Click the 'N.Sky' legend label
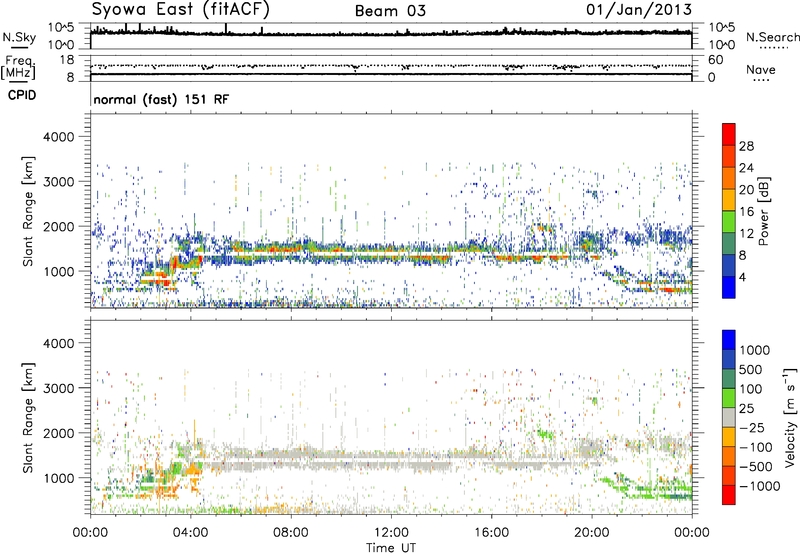The image size is (800, 554). [19, 37]
